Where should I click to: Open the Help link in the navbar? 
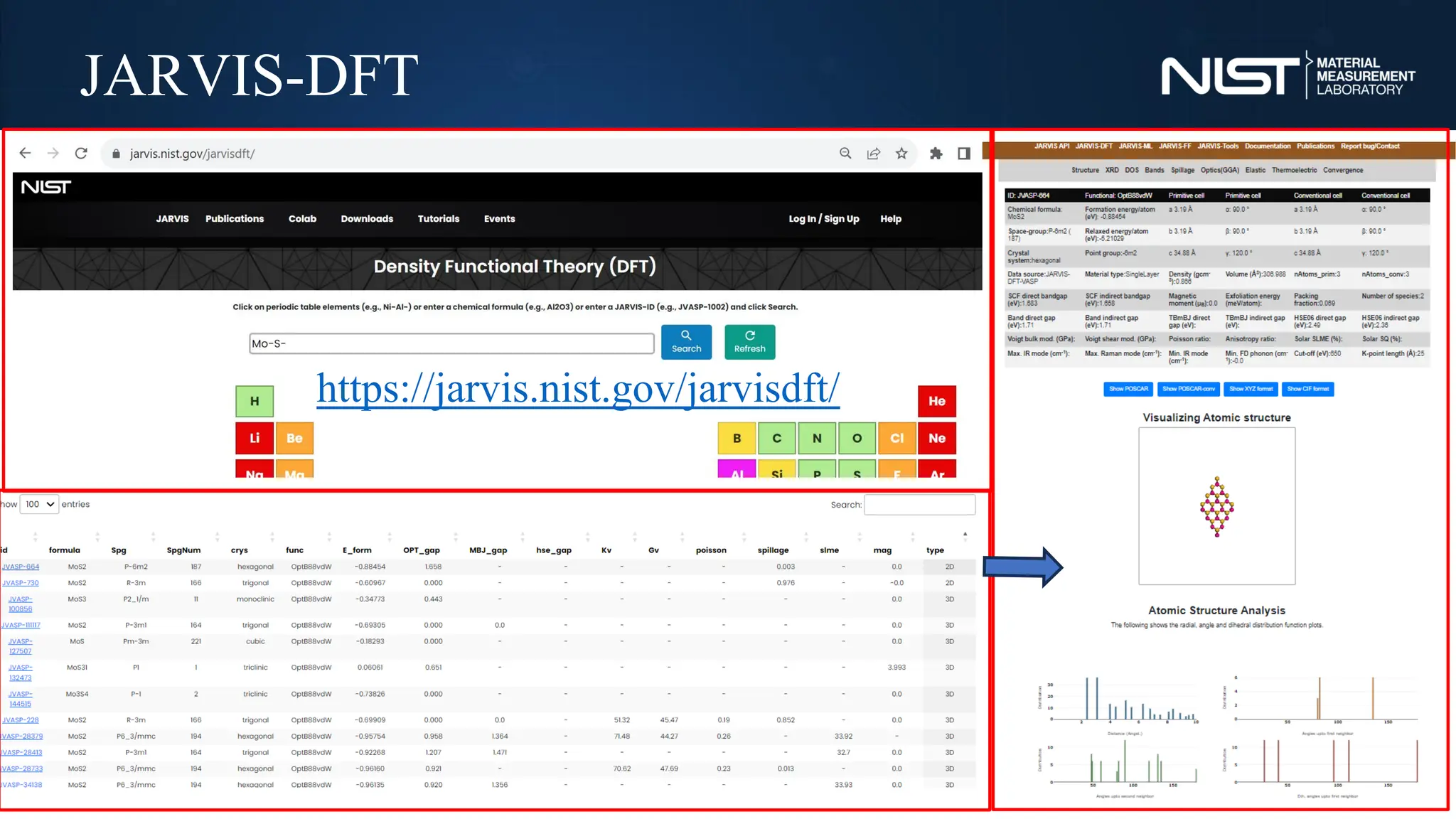click(x=891, y=218)
